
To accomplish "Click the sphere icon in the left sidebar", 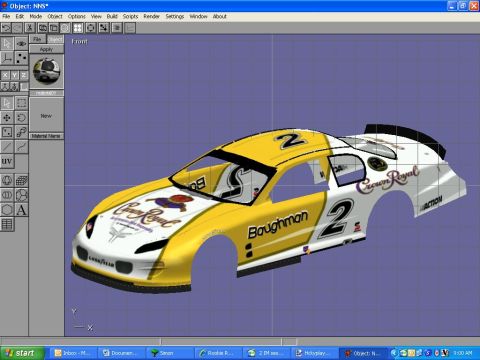I will 7,181.
